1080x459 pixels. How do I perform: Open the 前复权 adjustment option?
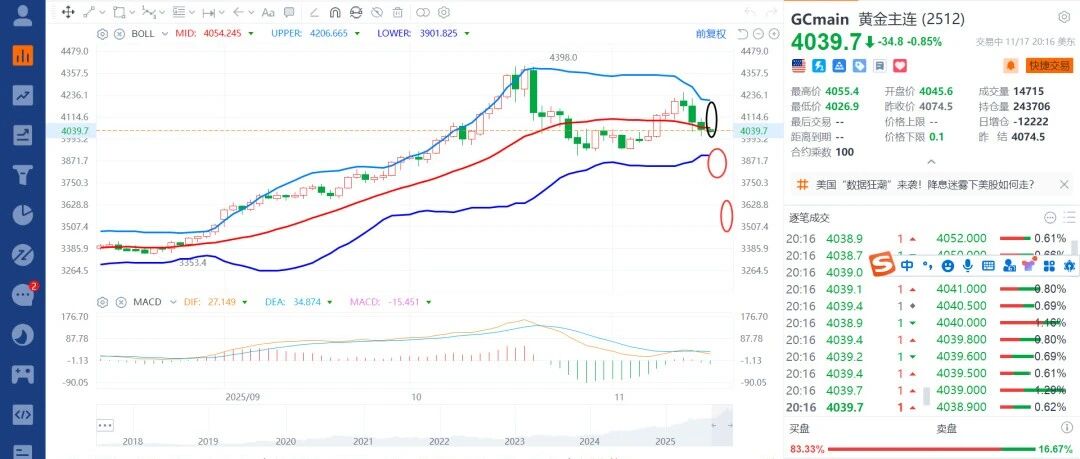coord(711,34)
